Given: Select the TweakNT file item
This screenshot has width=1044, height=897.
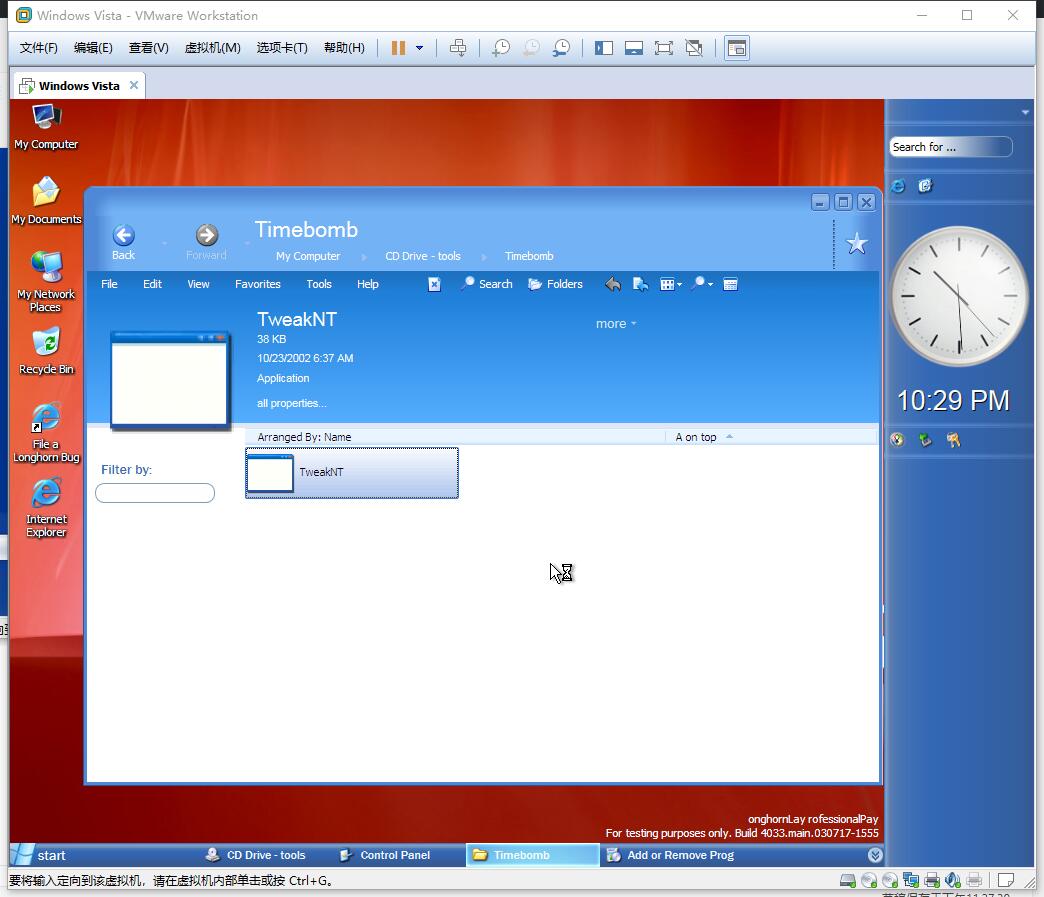Looking at the screenshot, I should (352, 473).
